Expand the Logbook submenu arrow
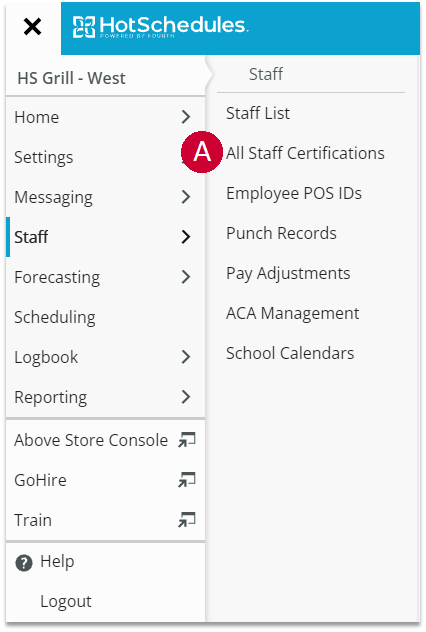 [186, 357]
